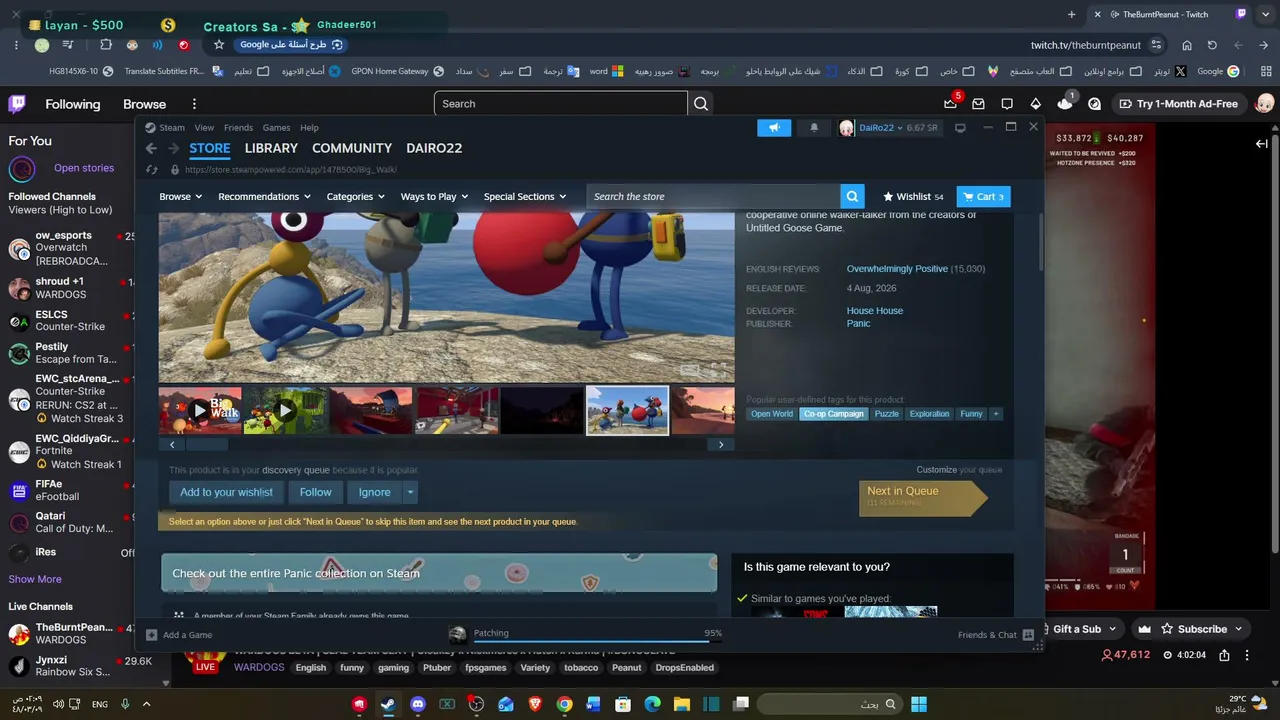The height and width of the screenshot is (720, 1280).
Task: Click the Steam back navigation arrow
Action: [151, 148]
